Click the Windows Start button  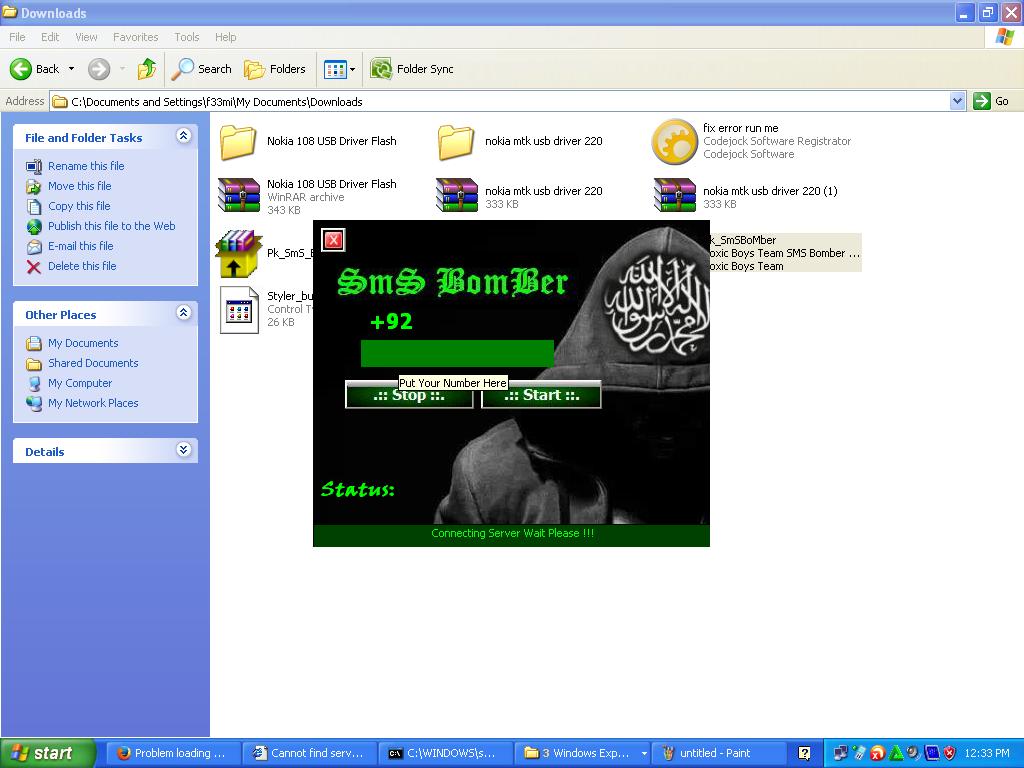(x=48, y=753)
